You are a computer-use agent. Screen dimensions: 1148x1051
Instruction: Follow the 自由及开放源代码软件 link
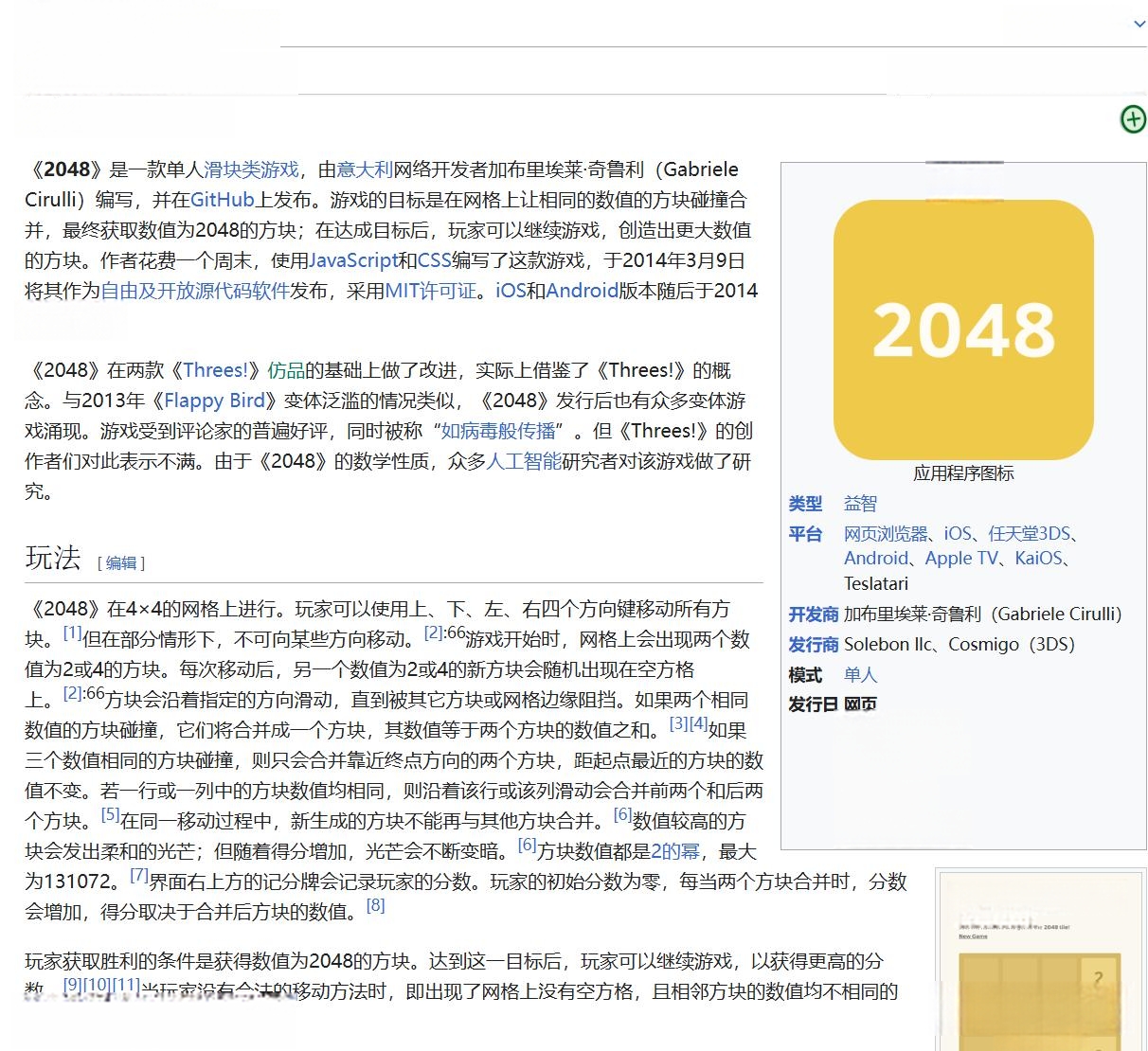pos(195,291)
